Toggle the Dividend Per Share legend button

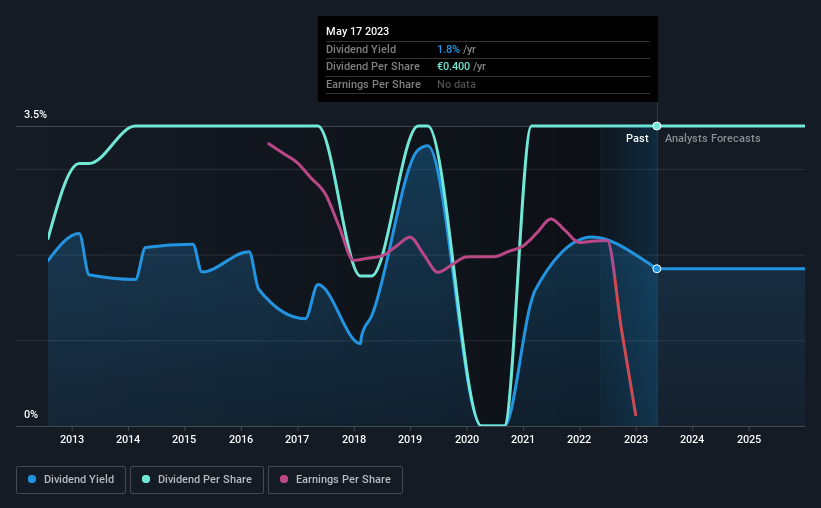[197, 479]
